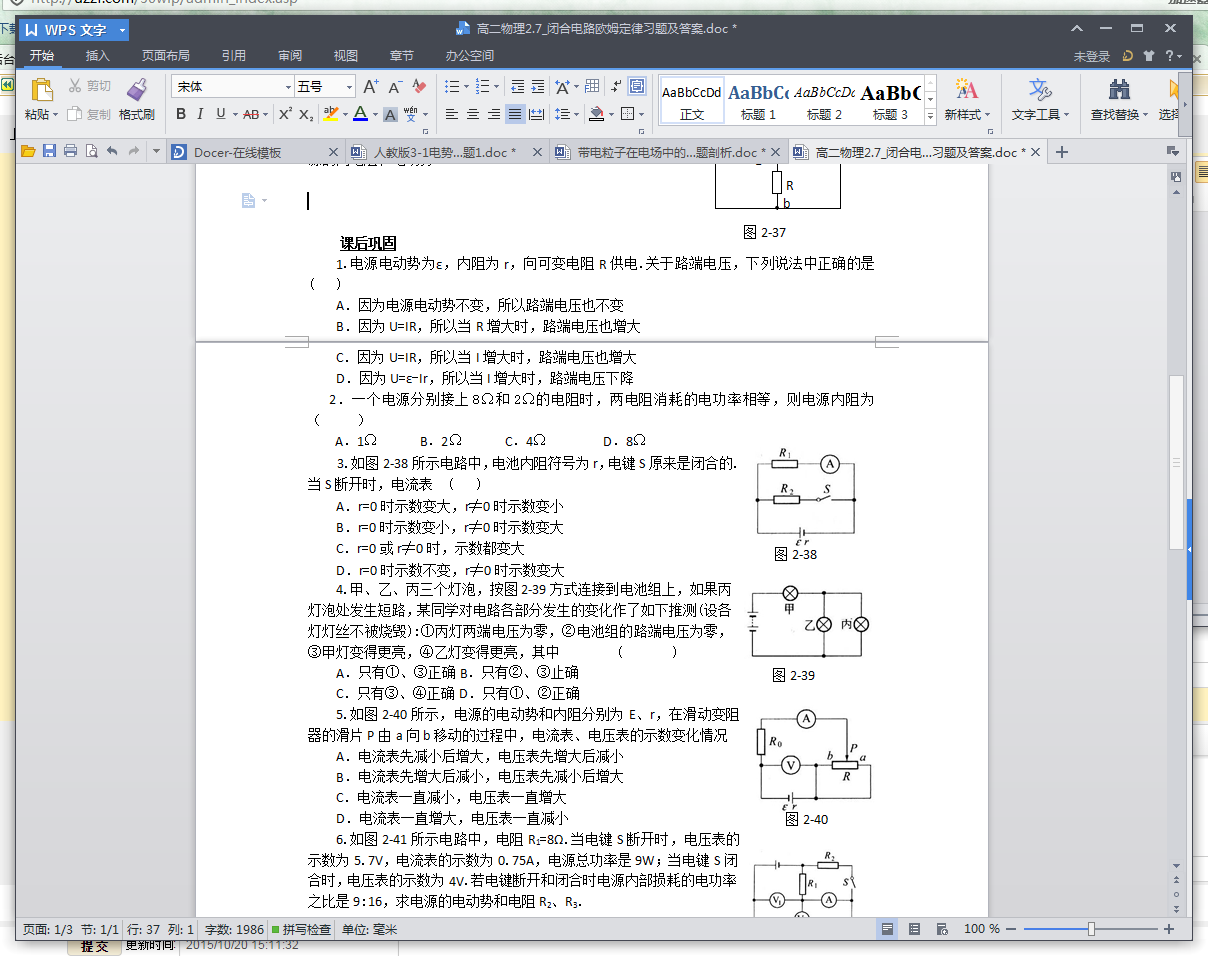The width and height of the screenshot is (1208, 956).
Task: Open the font name dropdown (宋体)
Action: pyautogui.click(x=288, y=87)
